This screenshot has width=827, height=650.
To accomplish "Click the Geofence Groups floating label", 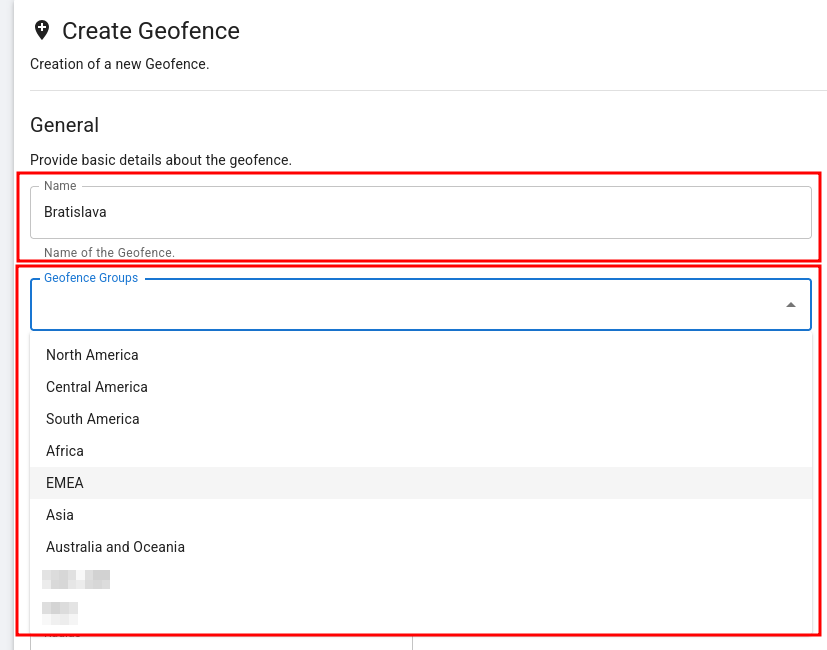I will coord(91,278).
